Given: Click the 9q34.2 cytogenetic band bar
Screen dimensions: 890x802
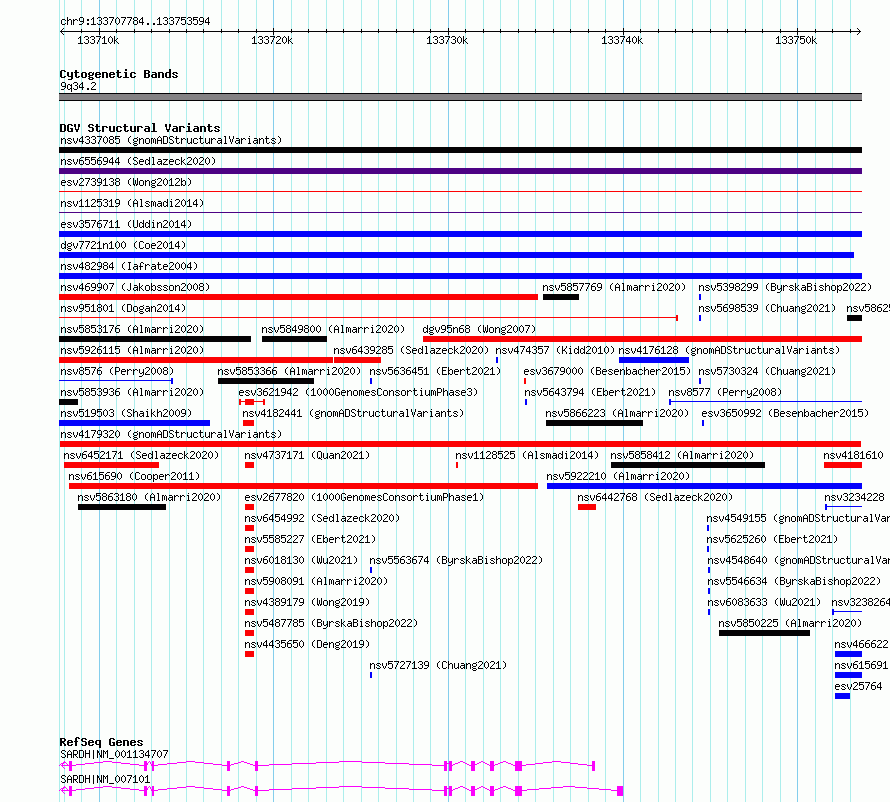Looking at the screenshot, I should 460,97.
